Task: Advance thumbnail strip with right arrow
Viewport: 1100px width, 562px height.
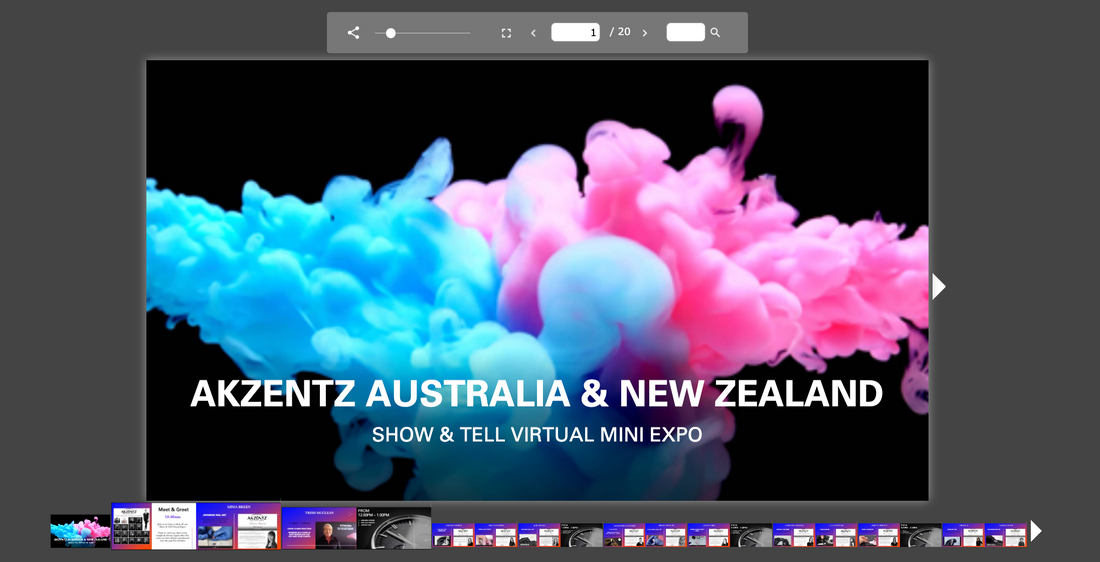Action: click(x=1035, y=531)
